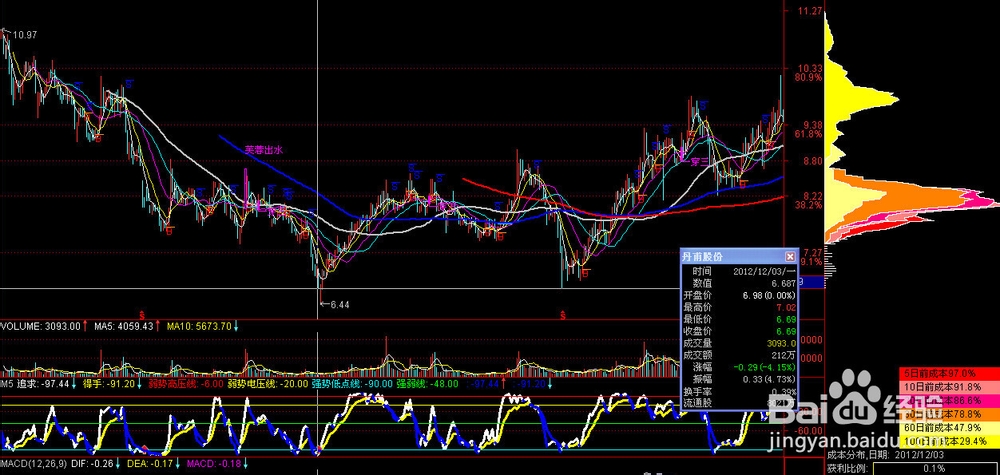Select the 最低价 row in popup
Screen dimensions: 1000x475
click(739, 319)
